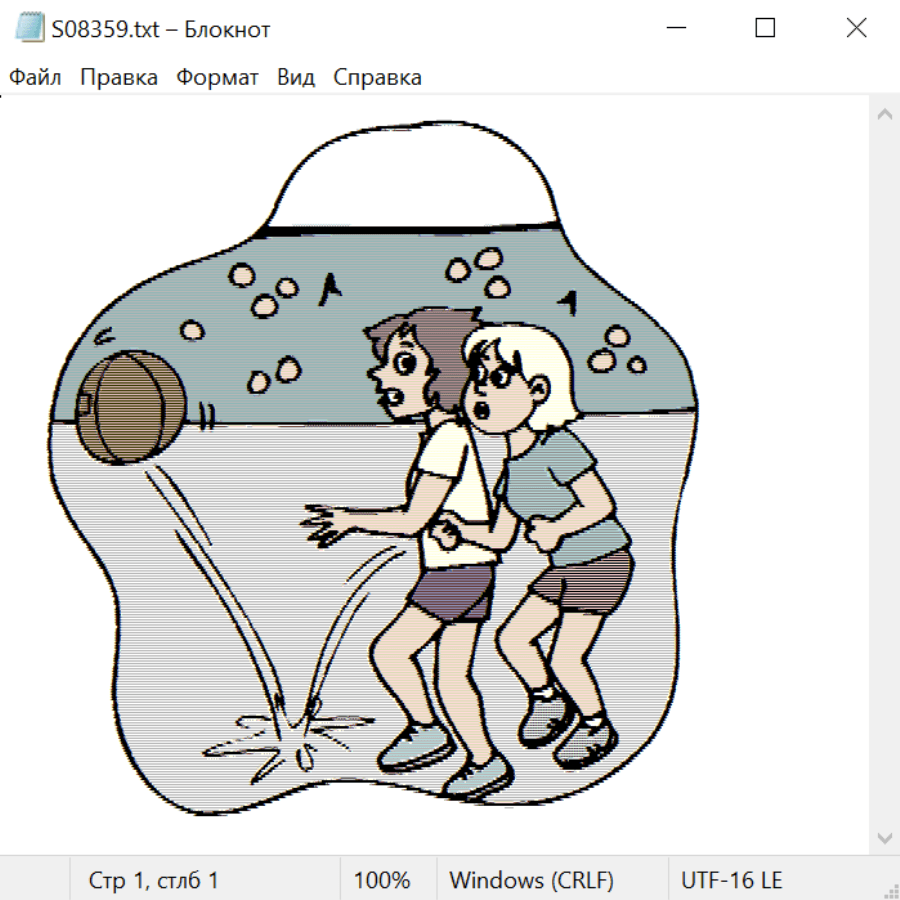Click the scroll up arrow
900x900 pixels.
[884, 114]
